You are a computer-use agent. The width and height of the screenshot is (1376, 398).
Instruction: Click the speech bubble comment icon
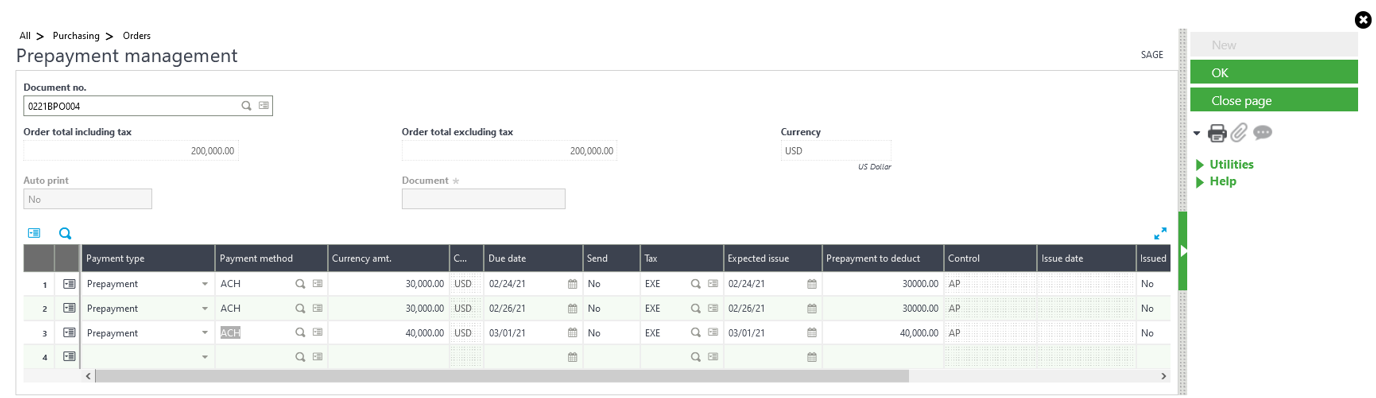tap(1262, 133)
